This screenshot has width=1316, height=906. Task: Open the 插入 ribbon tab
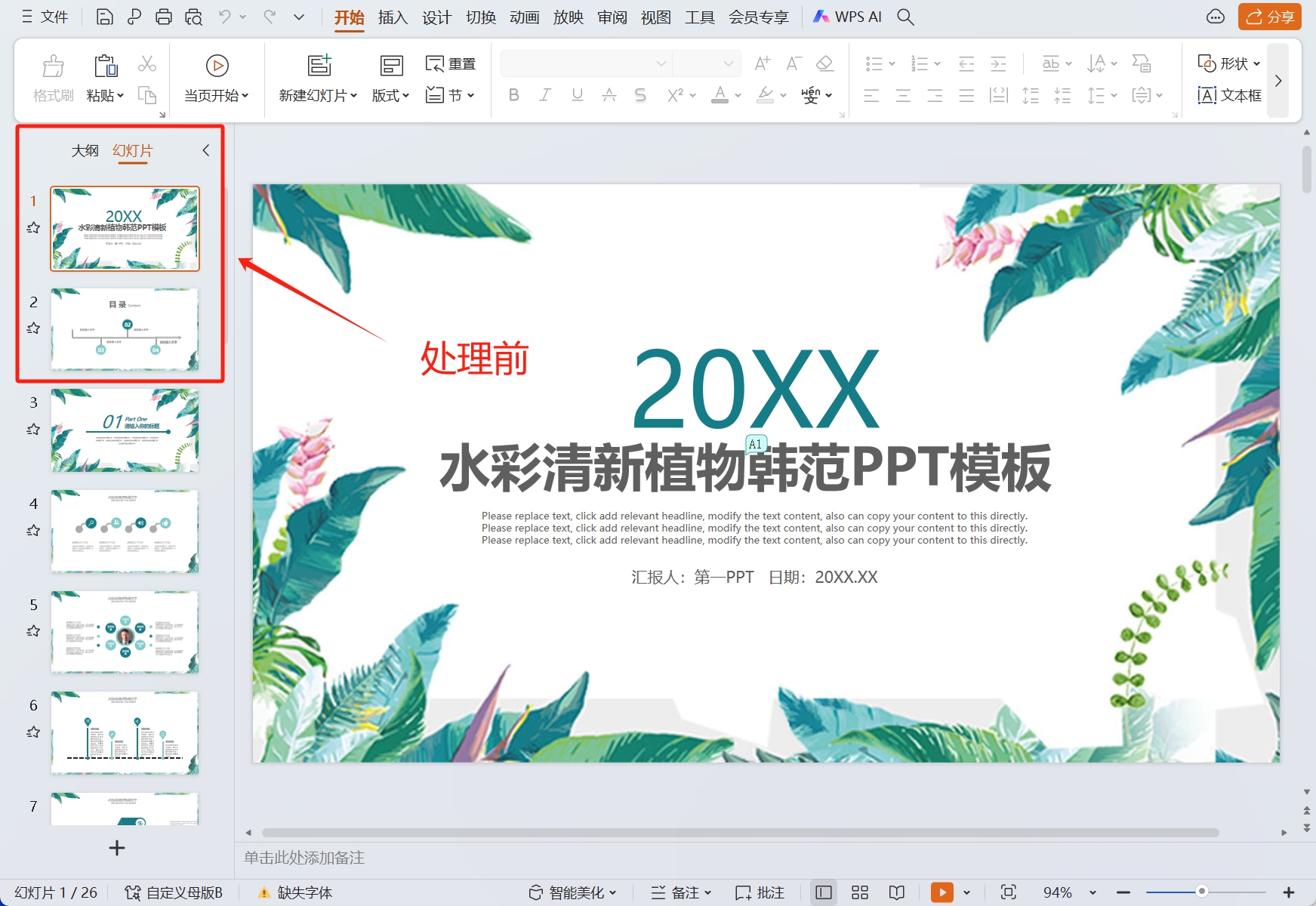393,17
